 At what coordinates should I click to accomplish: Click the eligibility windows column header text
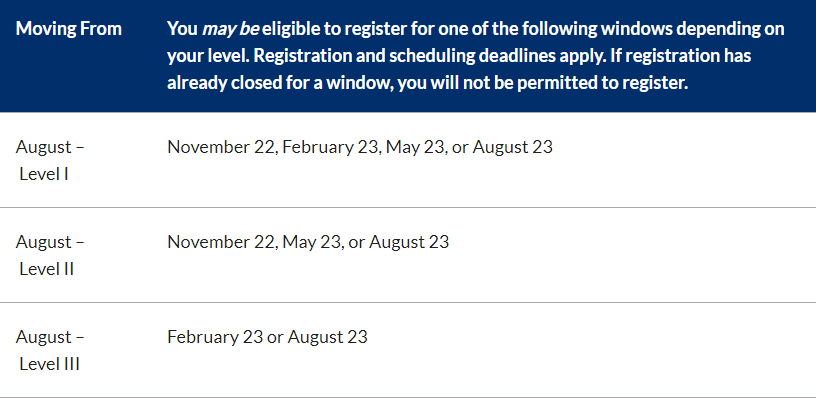point(476,56)
